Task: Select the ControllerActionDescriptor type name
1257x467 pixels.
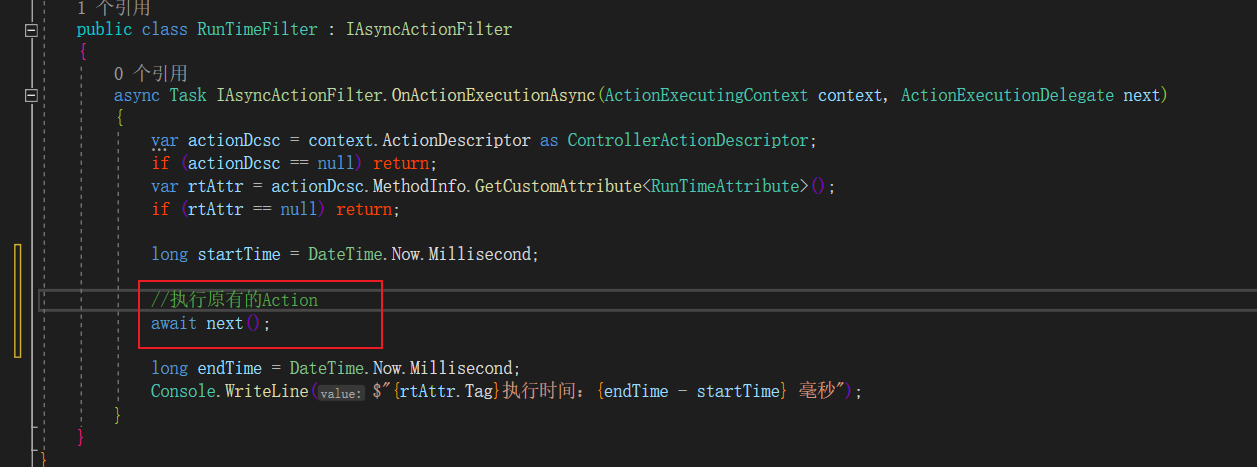Action: tap(689, 140)
